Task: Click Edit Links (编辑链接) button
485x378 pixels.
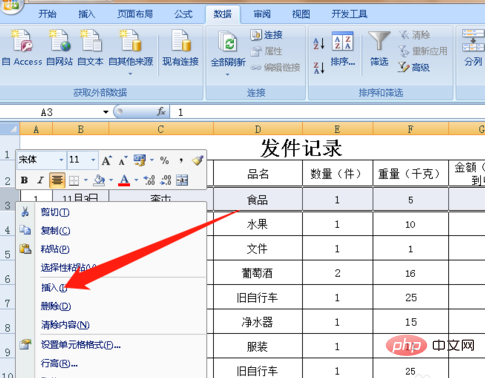Action: click(x=275, y=67)
